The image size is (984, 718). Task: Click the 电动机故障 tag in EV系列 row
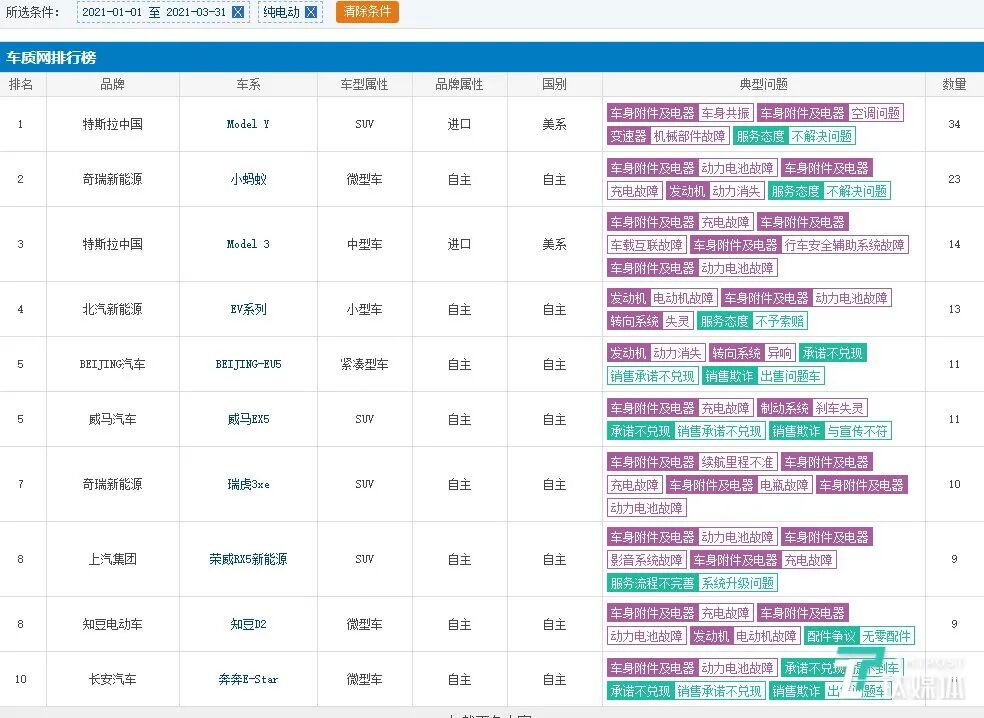click(683, 298)
